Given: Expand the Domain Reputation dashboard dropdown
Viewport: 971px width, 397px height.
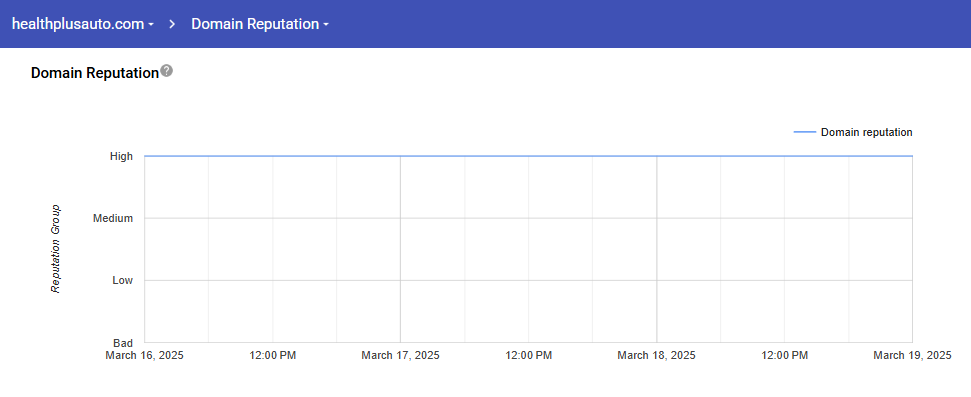Looking at the screenshot, I should (x=260, y=24).
